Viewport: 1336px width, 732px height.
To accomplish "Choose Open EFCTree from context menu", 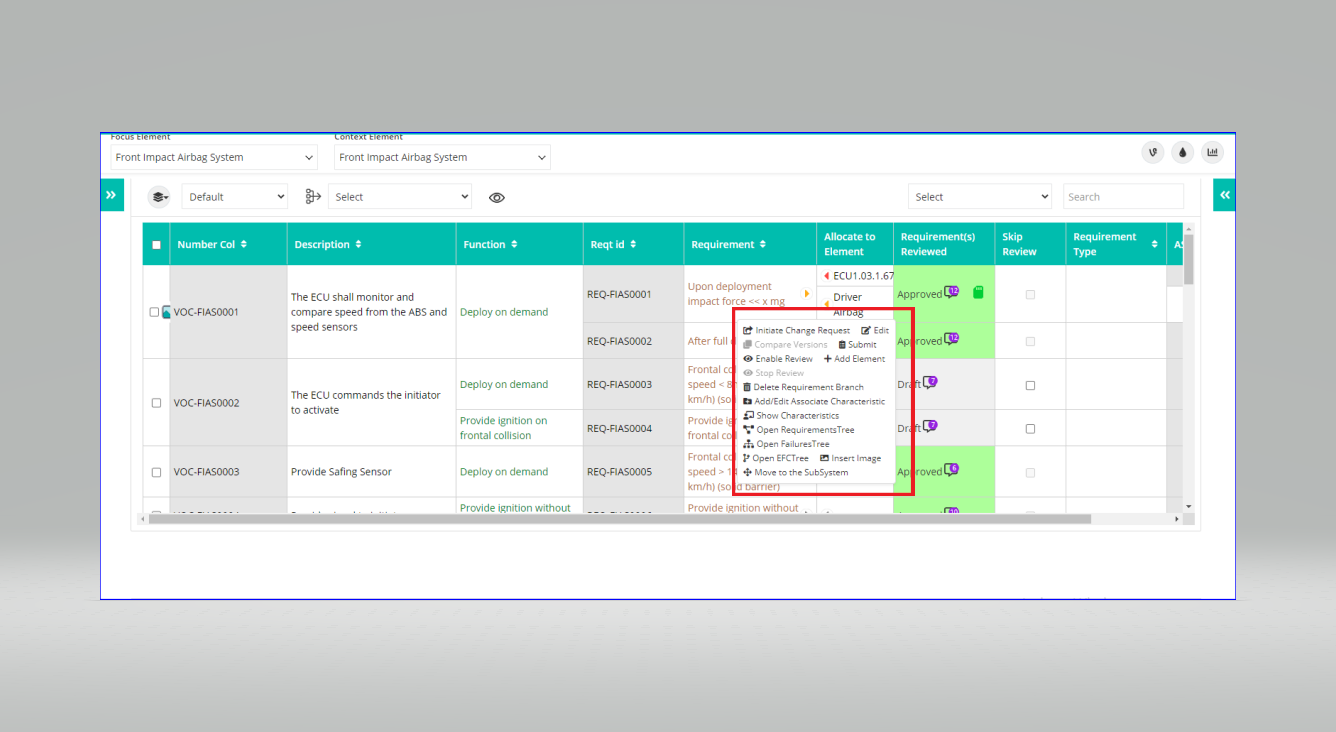I will (x=776, y=458).
